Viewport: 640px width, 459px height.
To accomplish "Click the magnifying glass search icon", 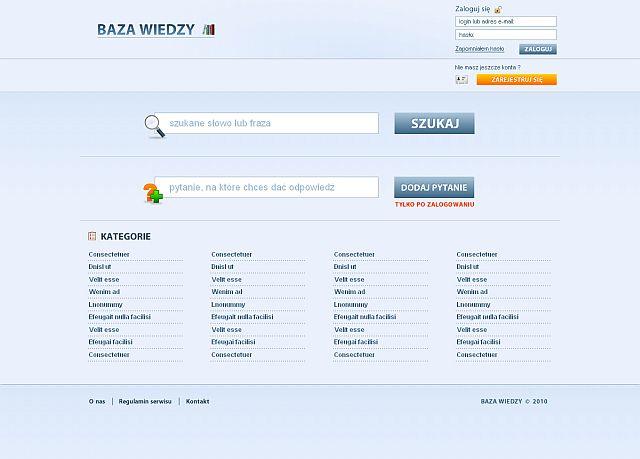I will point(153,124).
